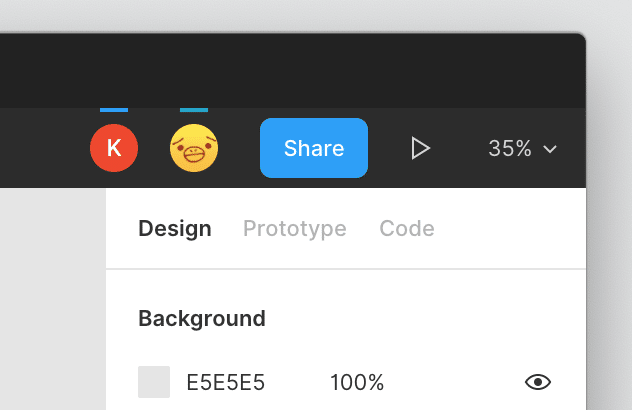Image resolution: width=632 pixels, height=410 pixels.
Task: Click the teal indicator above duck avatar
Action: pos(194,110)
